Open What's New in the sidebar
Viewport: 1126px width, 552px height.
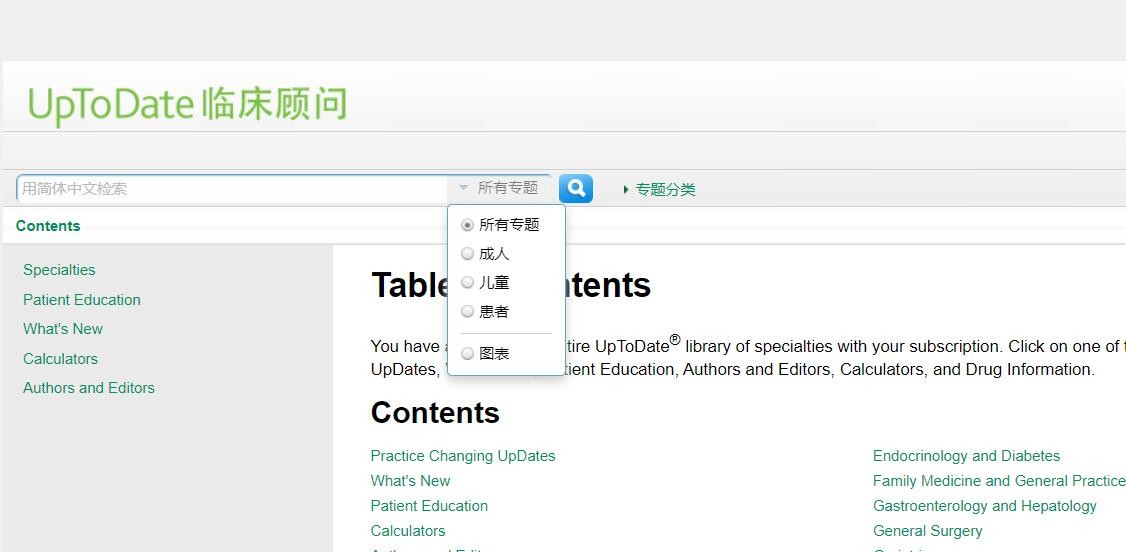click(x=62, y=329)
